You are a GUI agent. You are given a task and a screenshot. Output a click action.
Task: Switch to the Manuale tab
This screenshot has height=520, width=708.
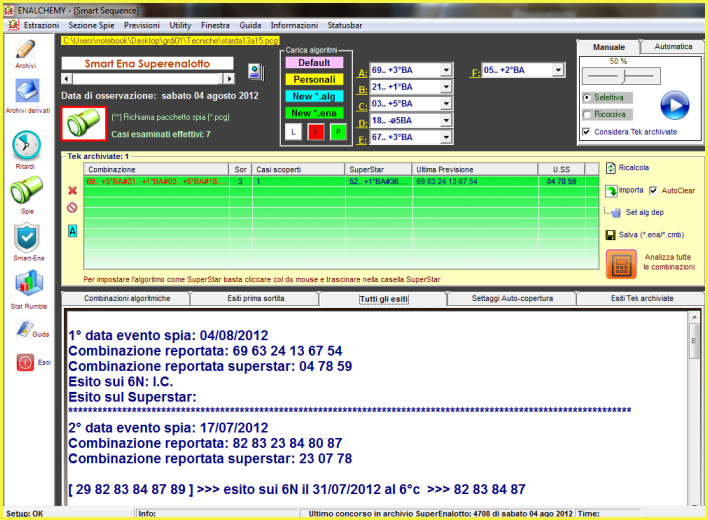609,47
